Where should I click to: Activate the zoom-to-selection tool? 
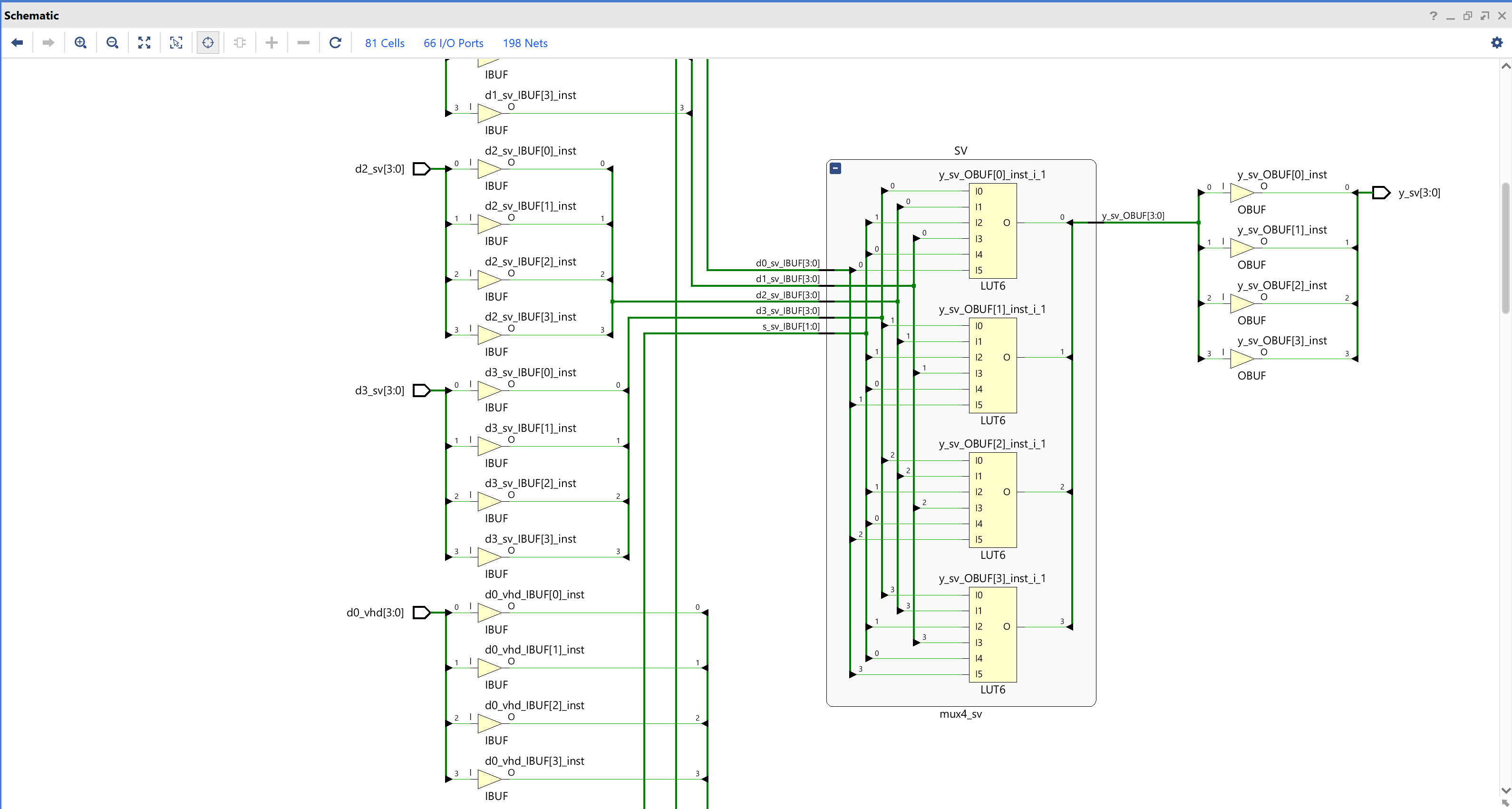point(175,42)
